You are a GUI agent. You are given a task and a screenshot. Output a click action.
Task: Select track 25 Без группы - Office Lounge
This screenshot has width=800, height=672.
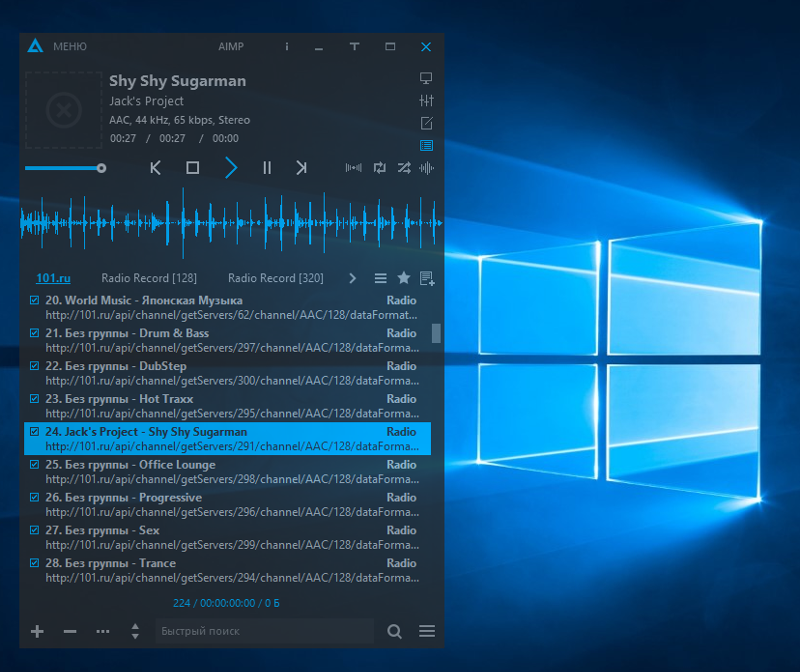[x=228, y=471]
